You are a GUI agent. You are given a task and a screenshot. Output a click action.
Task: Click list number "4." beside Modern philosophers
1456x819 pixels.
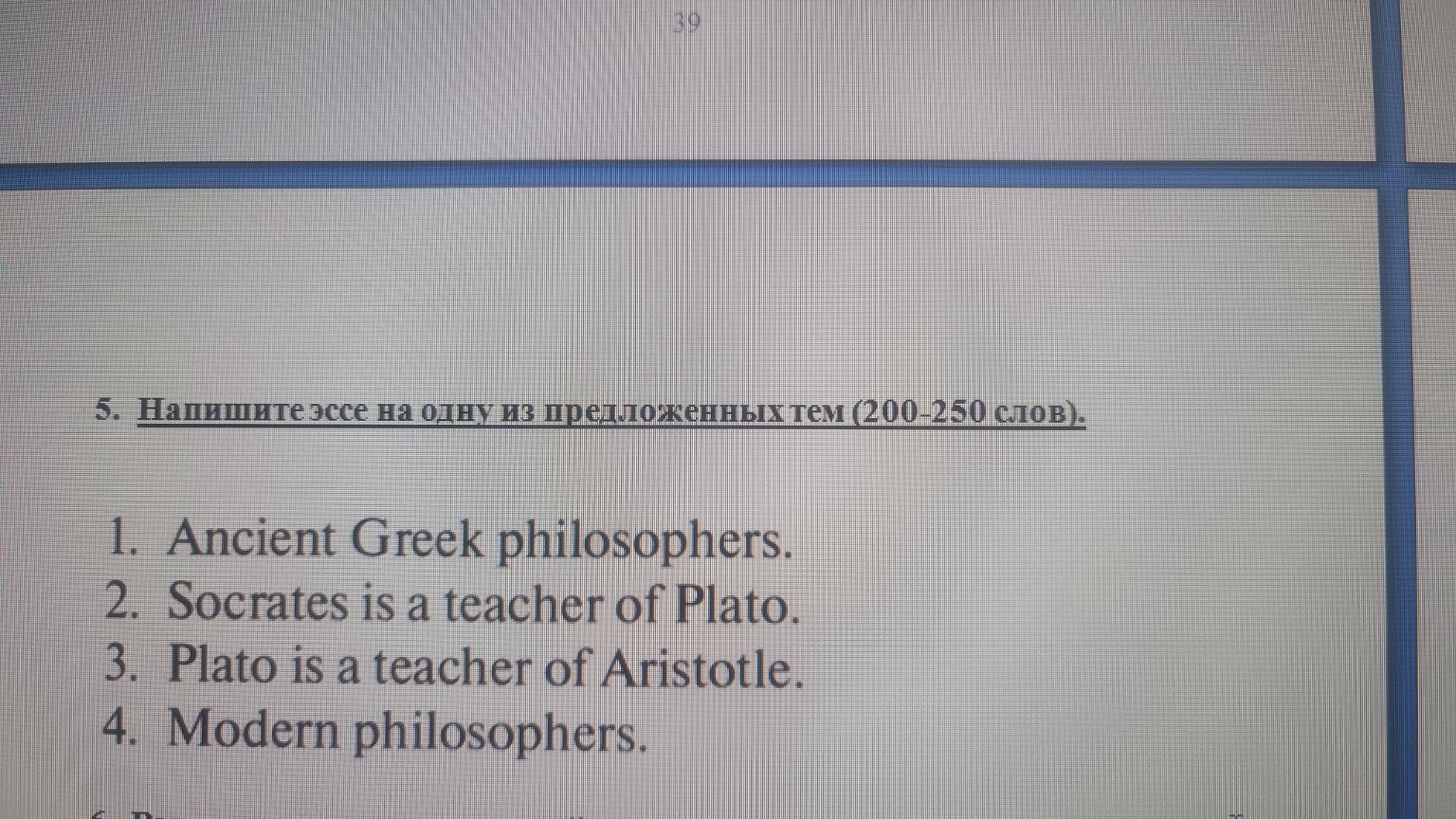tap(121, 728)
